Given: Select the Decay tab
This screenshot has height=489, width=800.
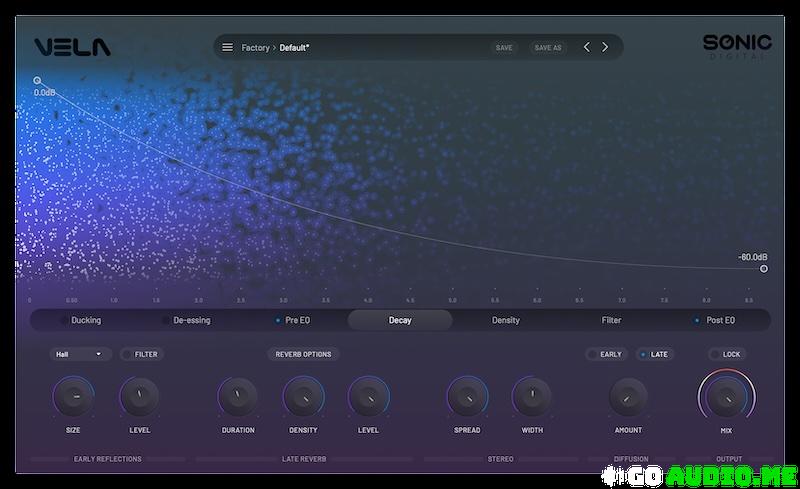Looking at the screenshot, I should 400,320.
